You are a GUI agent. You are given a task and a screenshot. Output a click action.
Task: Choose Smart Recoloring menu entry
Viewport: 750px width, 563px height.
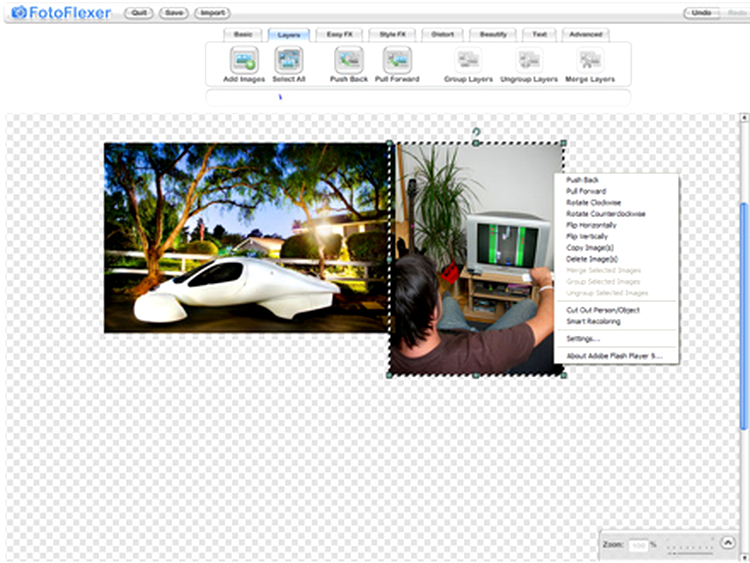(x=593, y=321)
